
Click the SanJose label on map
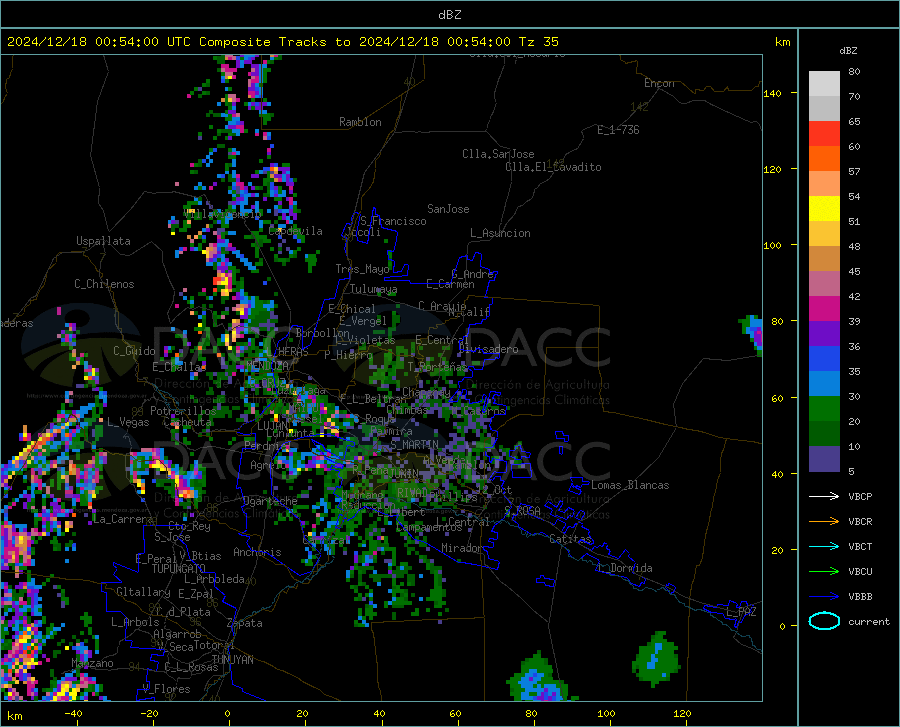[x=448, y=209]
